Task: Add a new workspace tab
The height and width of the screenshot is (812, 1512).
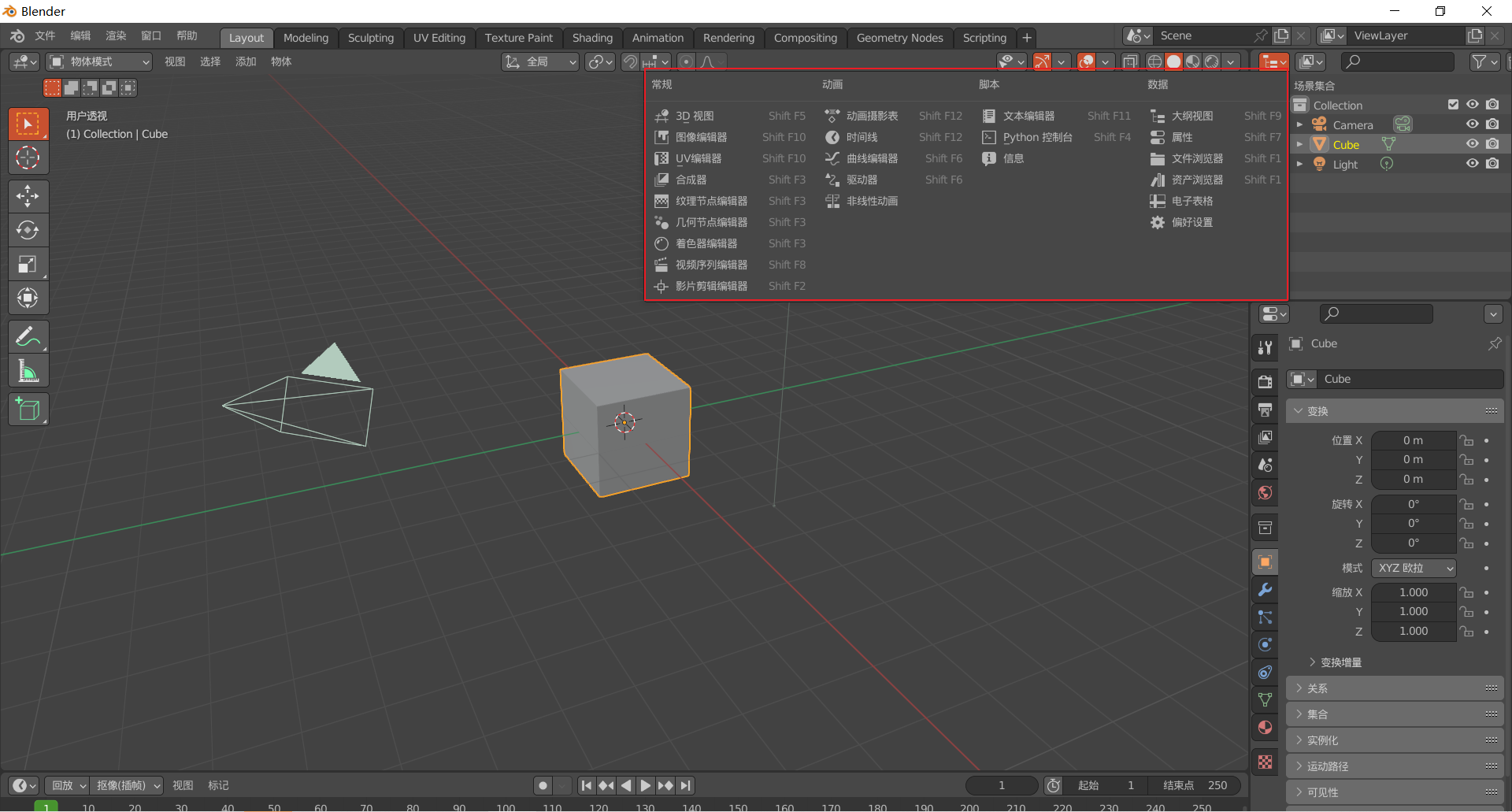Action: tap(1027, 38)
